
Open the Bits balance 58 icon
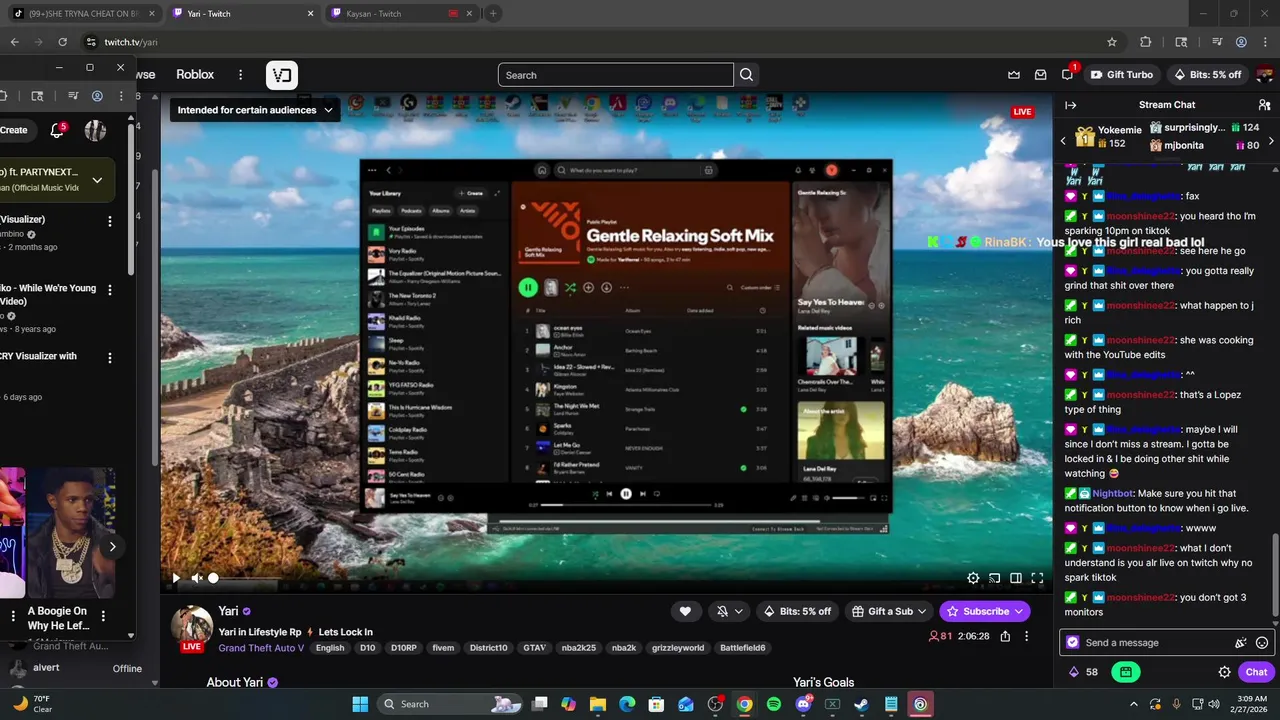coord(1083,672)
